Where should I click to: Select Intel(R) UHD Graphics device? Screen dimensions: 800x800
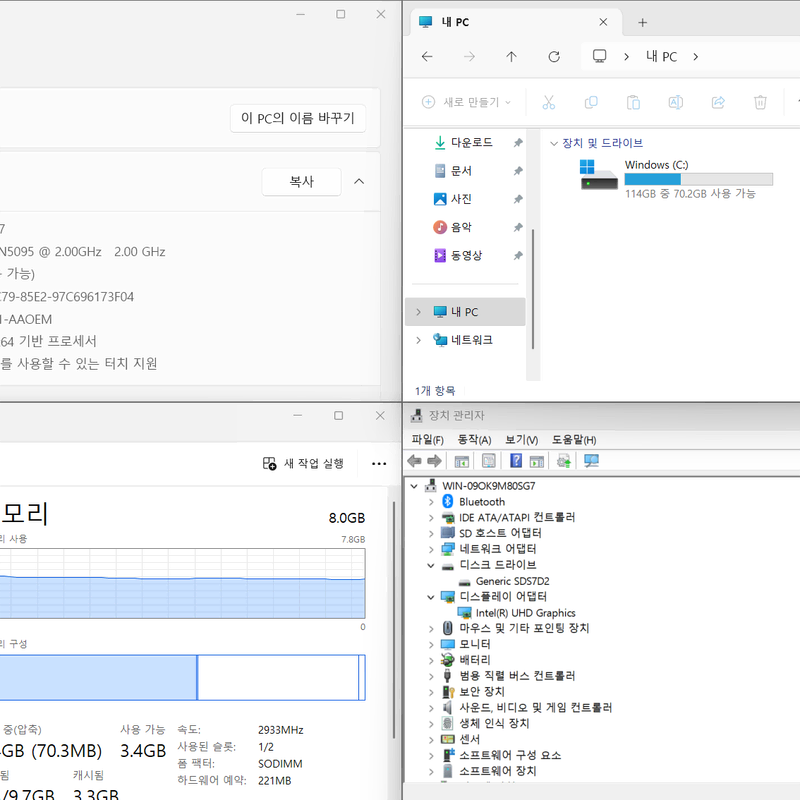(x=526, y=613)
